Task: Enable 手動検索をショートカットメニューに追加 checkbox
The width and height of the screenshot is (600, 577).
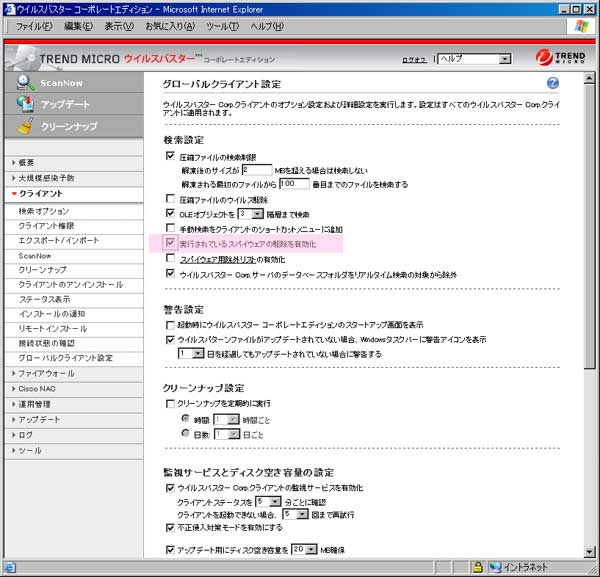Action: [170, 228]
